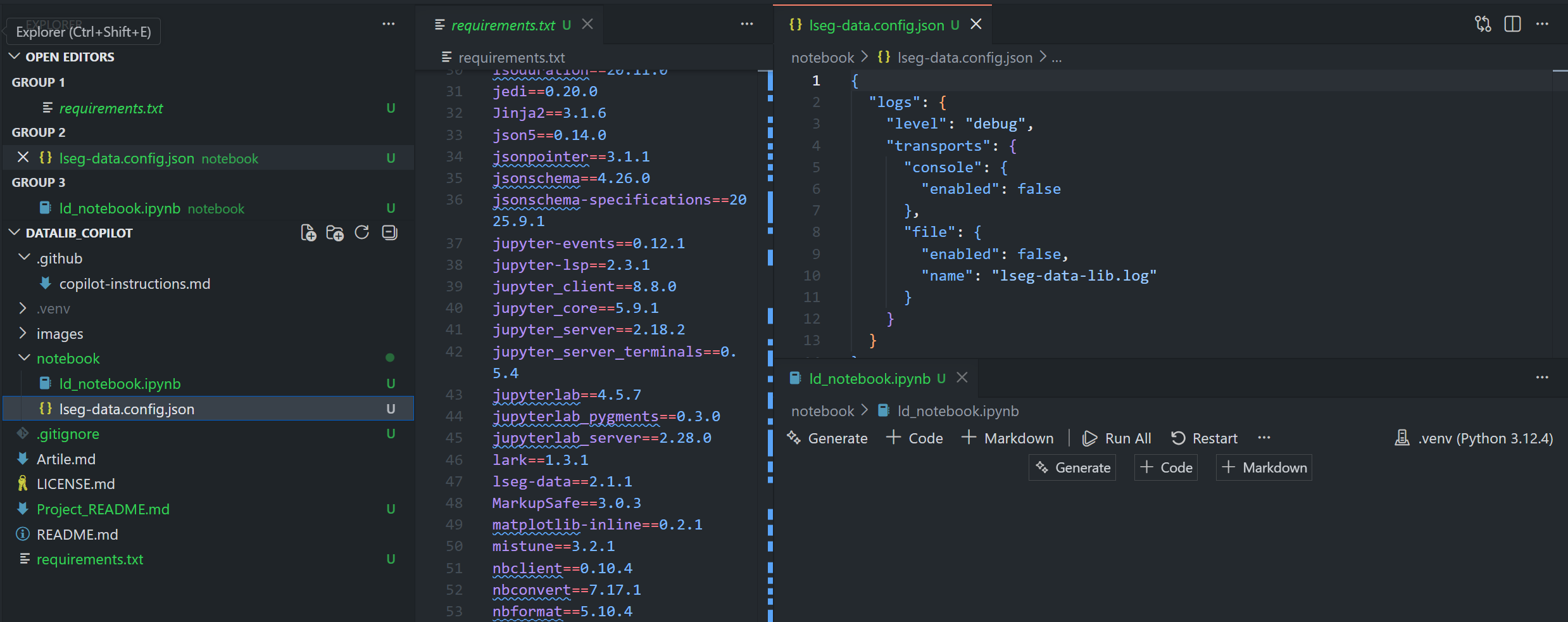
Task: Click the false value for console enabled
Action: tap(1039, 189)
